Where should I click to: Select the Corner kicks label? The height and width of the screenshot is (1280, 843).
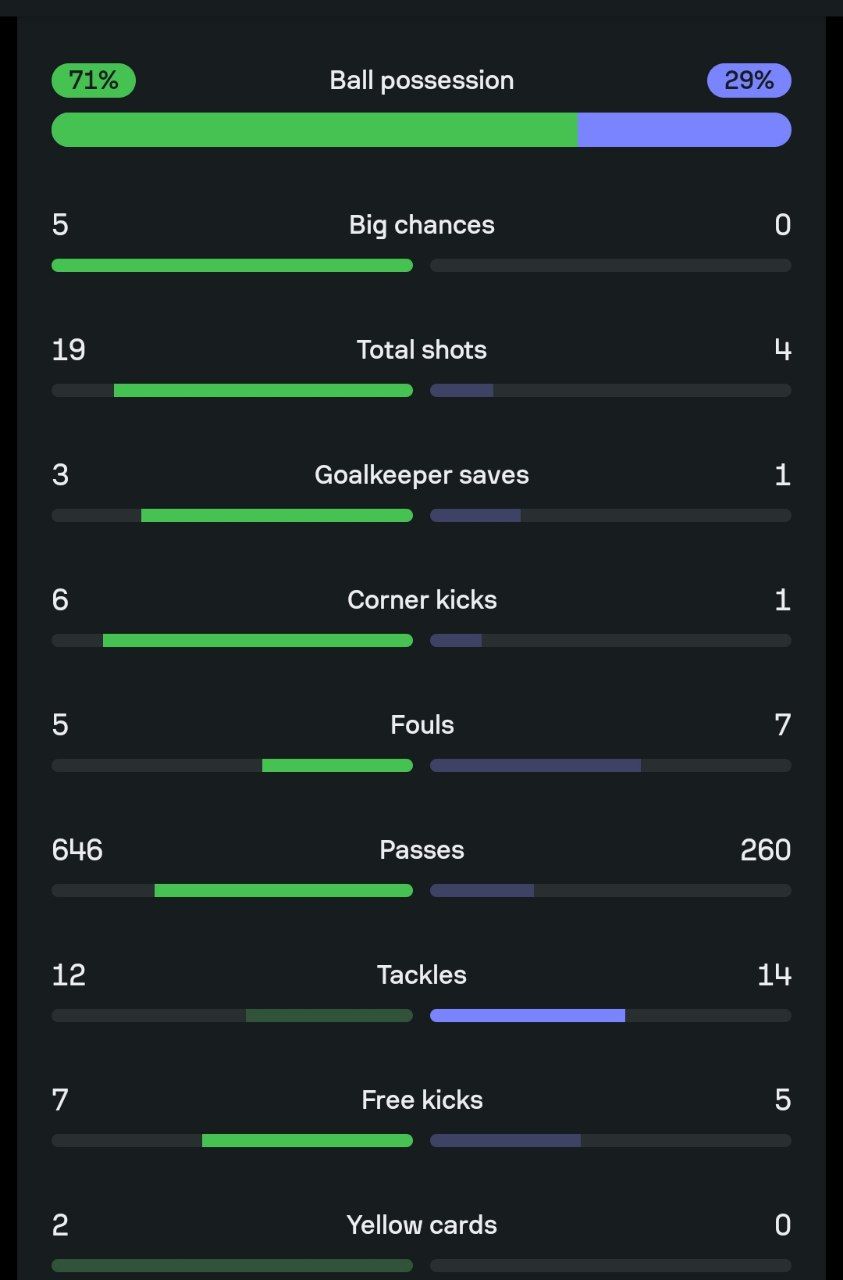(x=421, y=600)
